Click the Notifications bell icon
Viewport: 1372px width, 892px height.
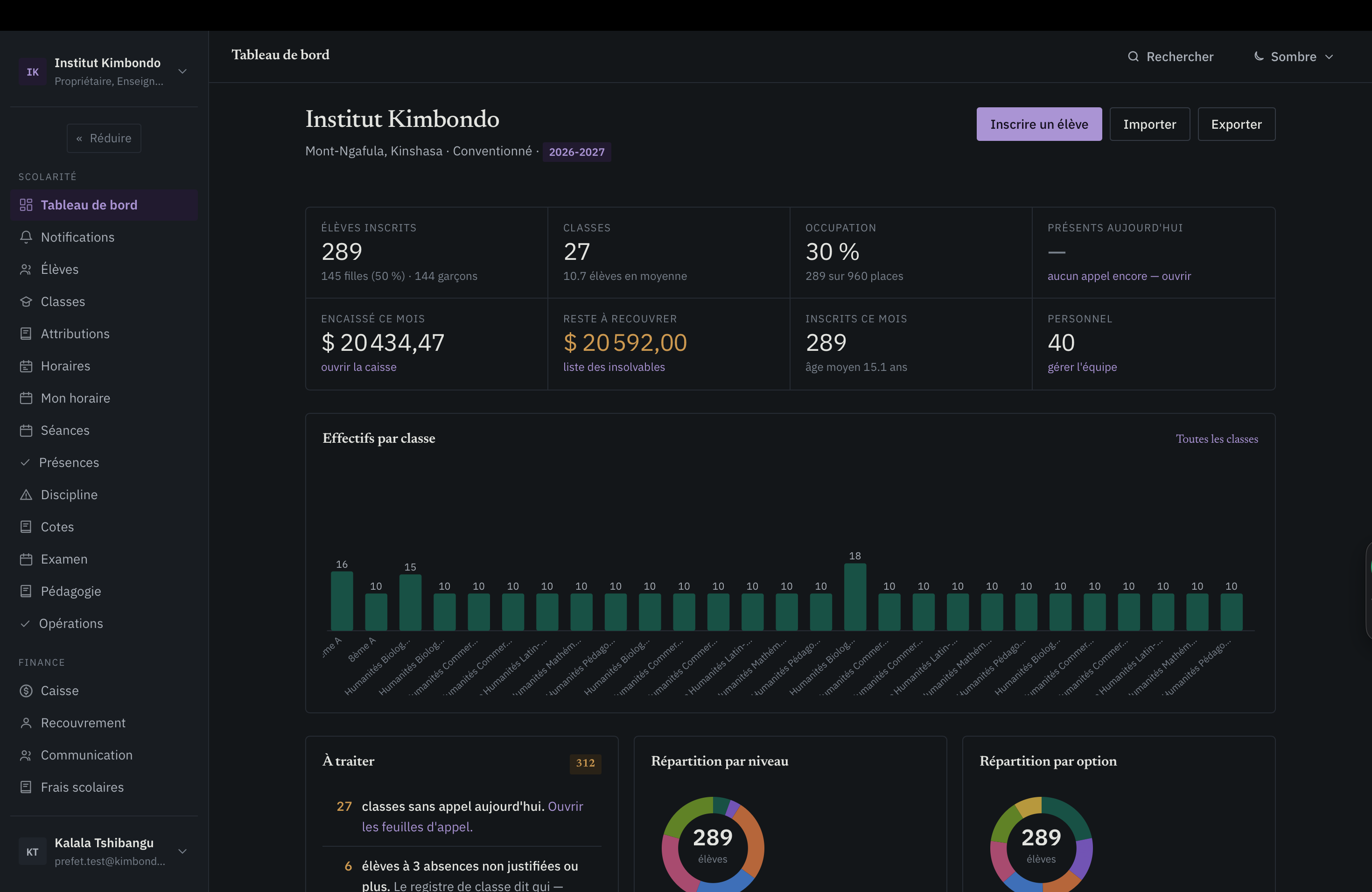(26, 237)
